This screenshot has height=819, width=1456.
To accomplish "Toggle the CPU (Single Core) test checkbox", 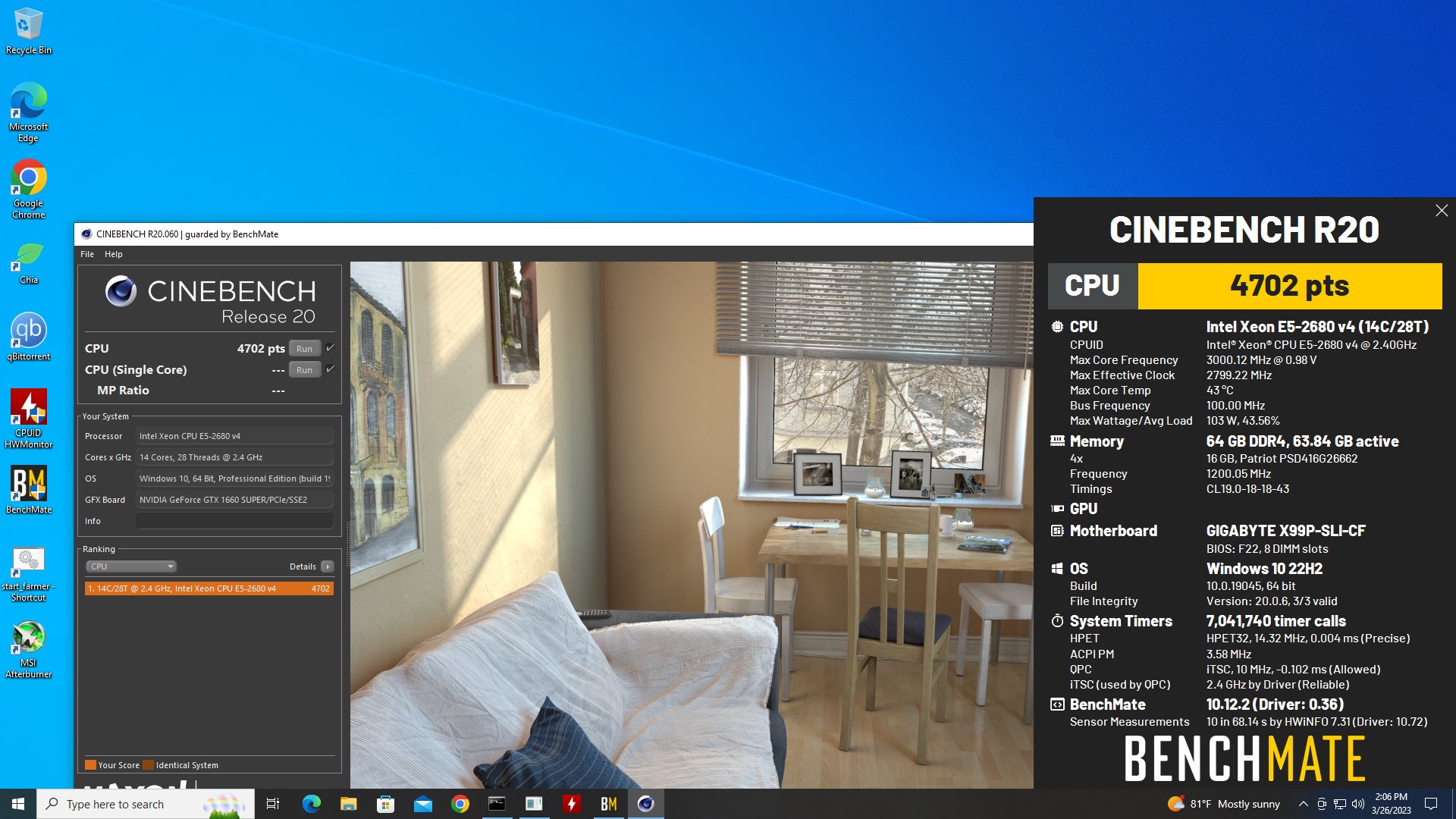I will click(330, 369).
